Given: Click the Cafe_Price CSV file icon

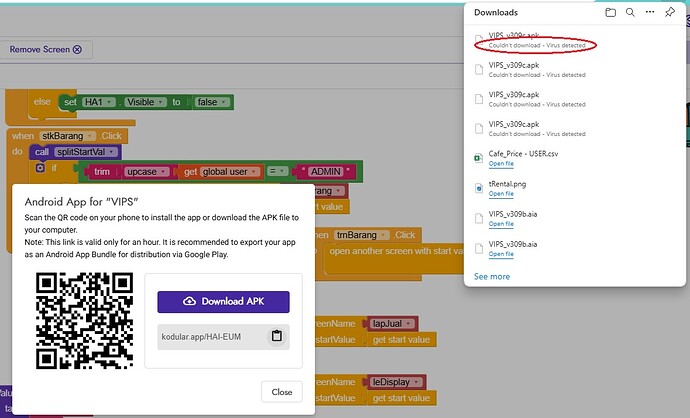Looking at the screenshot, I should coord(478,158).
